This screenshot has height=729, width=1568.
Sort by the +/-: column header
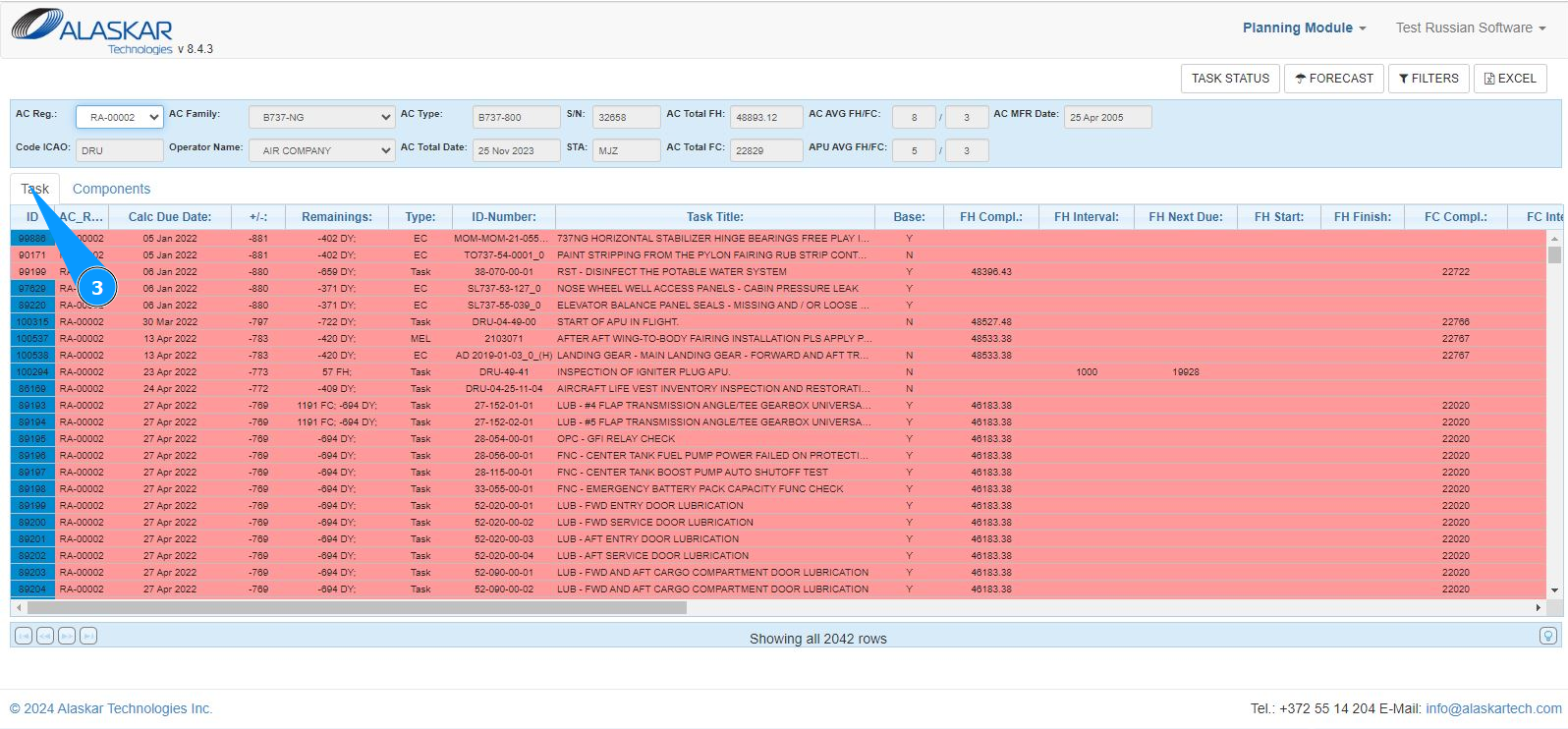[258, 217]
